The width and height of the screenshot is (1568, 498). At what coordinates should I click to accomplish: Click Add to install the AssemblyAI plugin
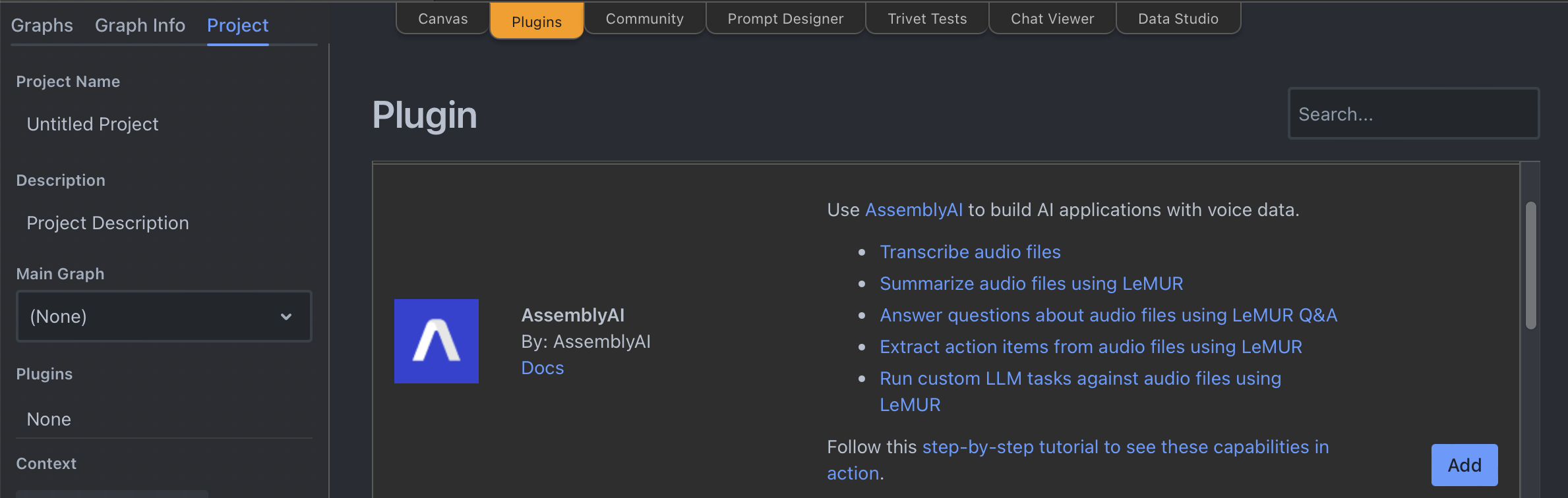click(x=1464, y=464)
